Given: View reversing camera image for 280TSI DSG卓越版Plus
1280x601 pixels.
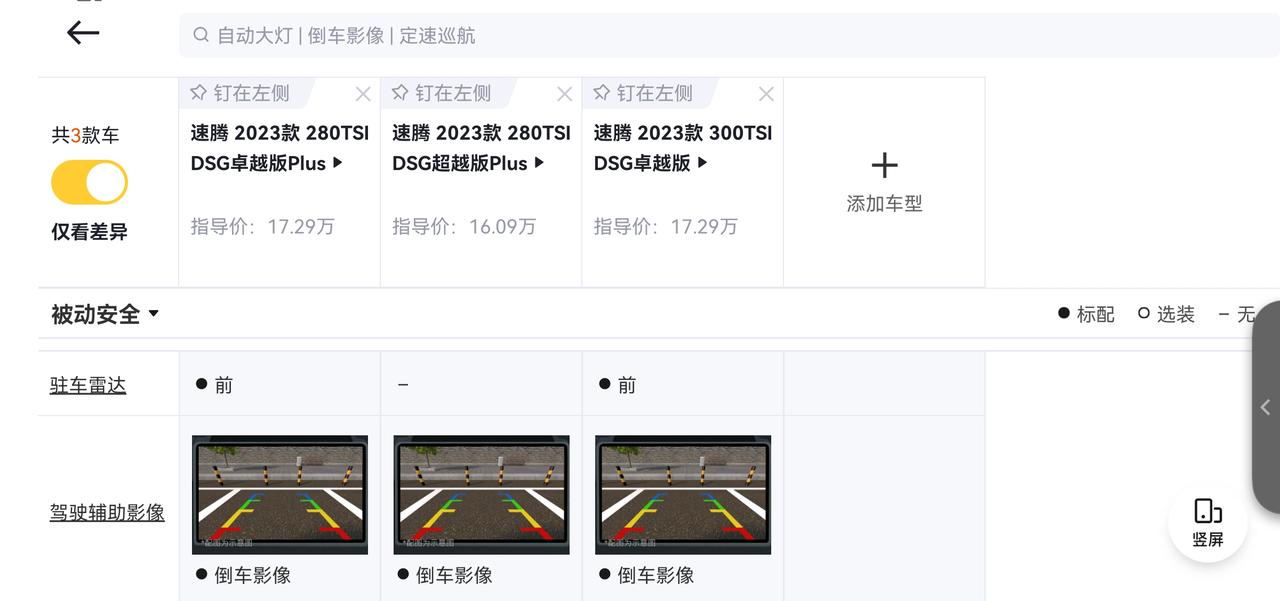Looking at the screenshot, I should pyautogui.click(x=280, y=494).
